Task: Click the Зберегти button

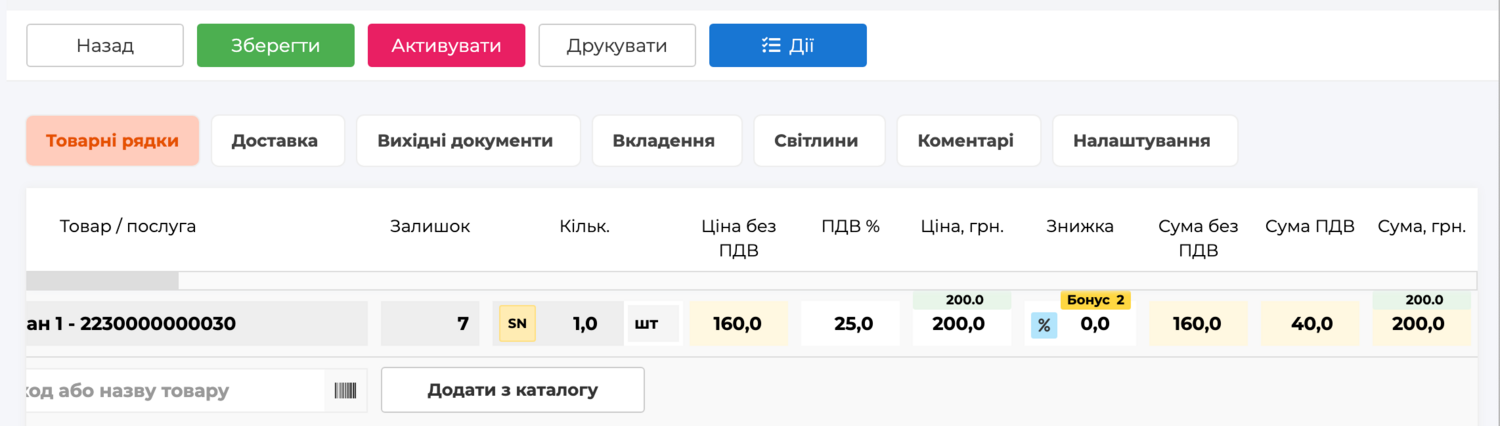Action: (x=276, y=46)
